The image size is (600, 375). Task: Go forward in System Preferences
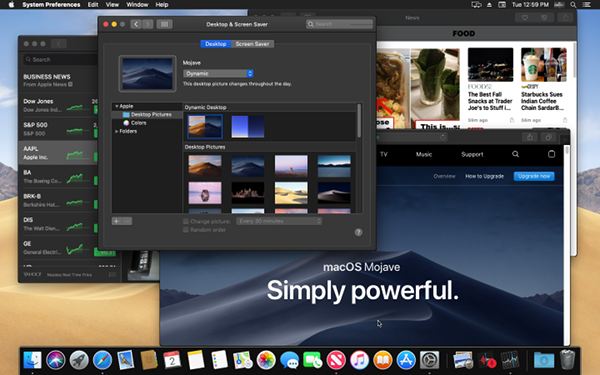(x=148, y=24)
